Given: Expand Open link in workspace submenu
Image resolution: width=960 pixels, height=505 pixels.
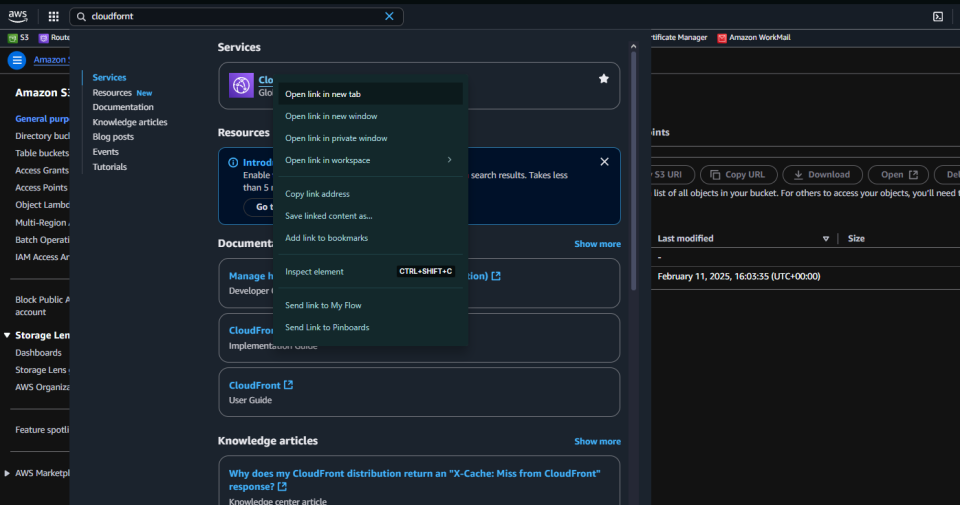Looking at the screenshot, I should click(x=370, y=160).
